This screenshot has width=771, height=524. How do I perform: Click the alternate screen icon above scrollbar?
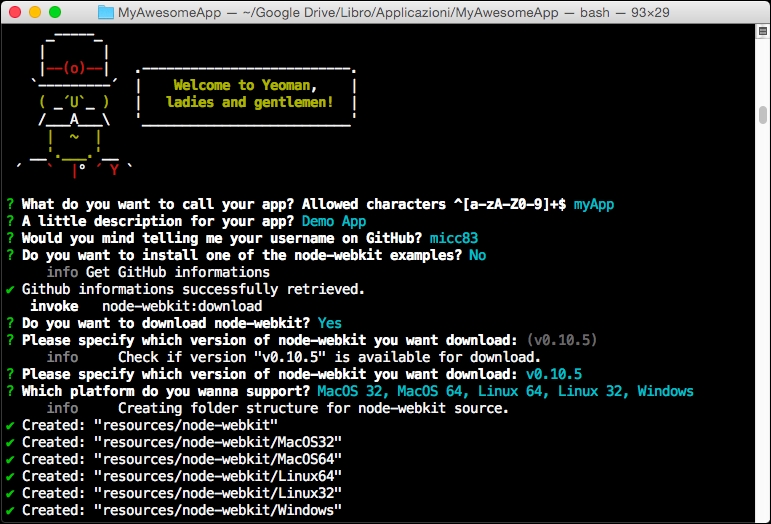tap(763, 31)
